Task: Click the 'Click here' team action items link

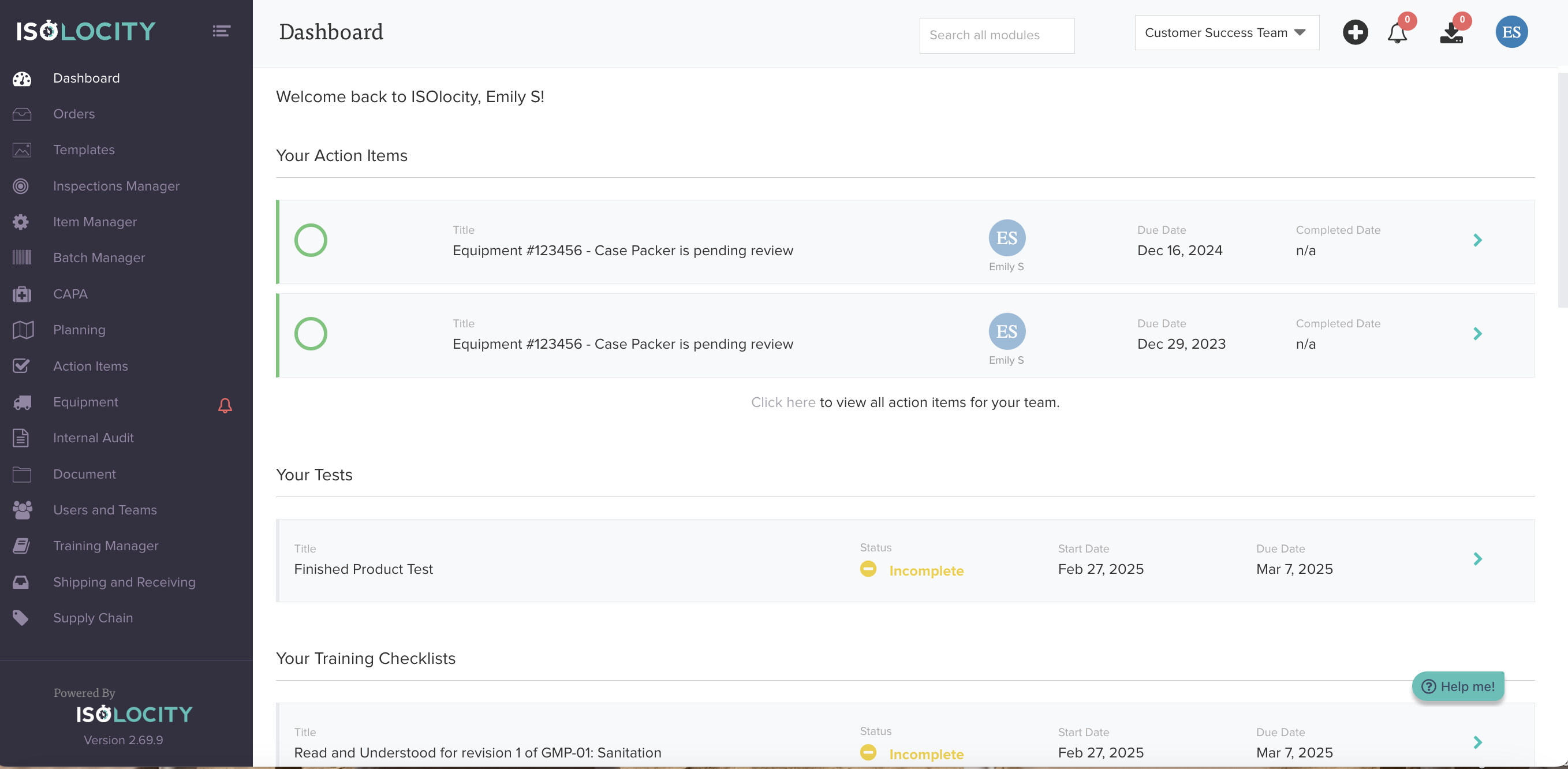Action: click(x=782, y=402)
